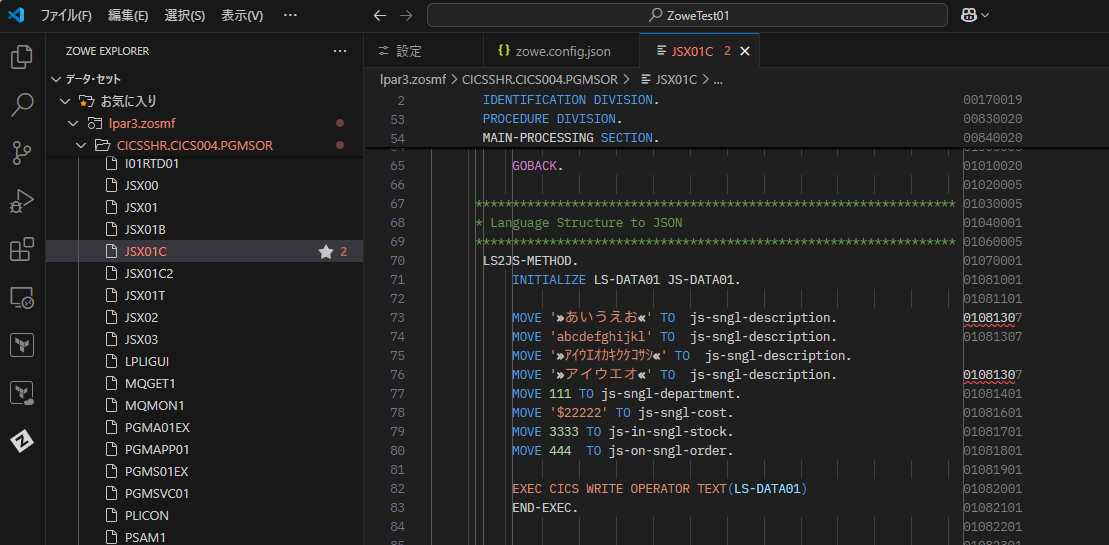Open the Search view icon
Viewport: 1109px width, 545px height.
(x=22, y=105)
